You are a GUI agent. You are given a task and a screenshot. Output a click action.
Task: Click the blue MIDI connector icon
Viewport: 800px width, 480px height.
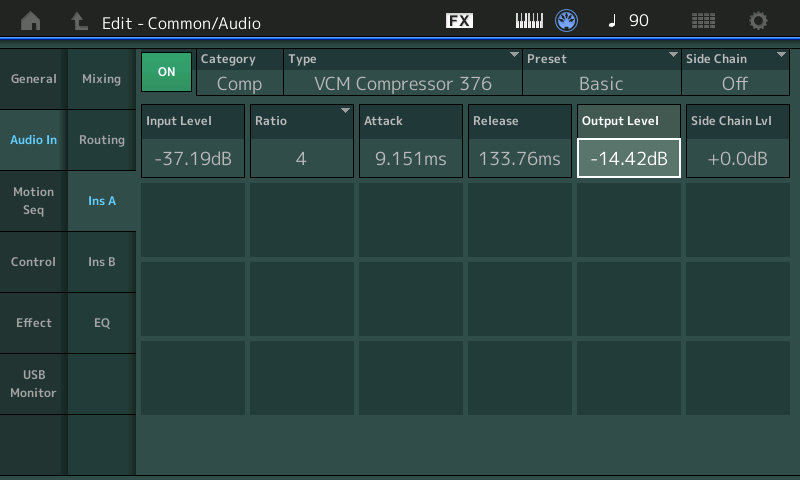pyautogui.click(x=567, y=21)
